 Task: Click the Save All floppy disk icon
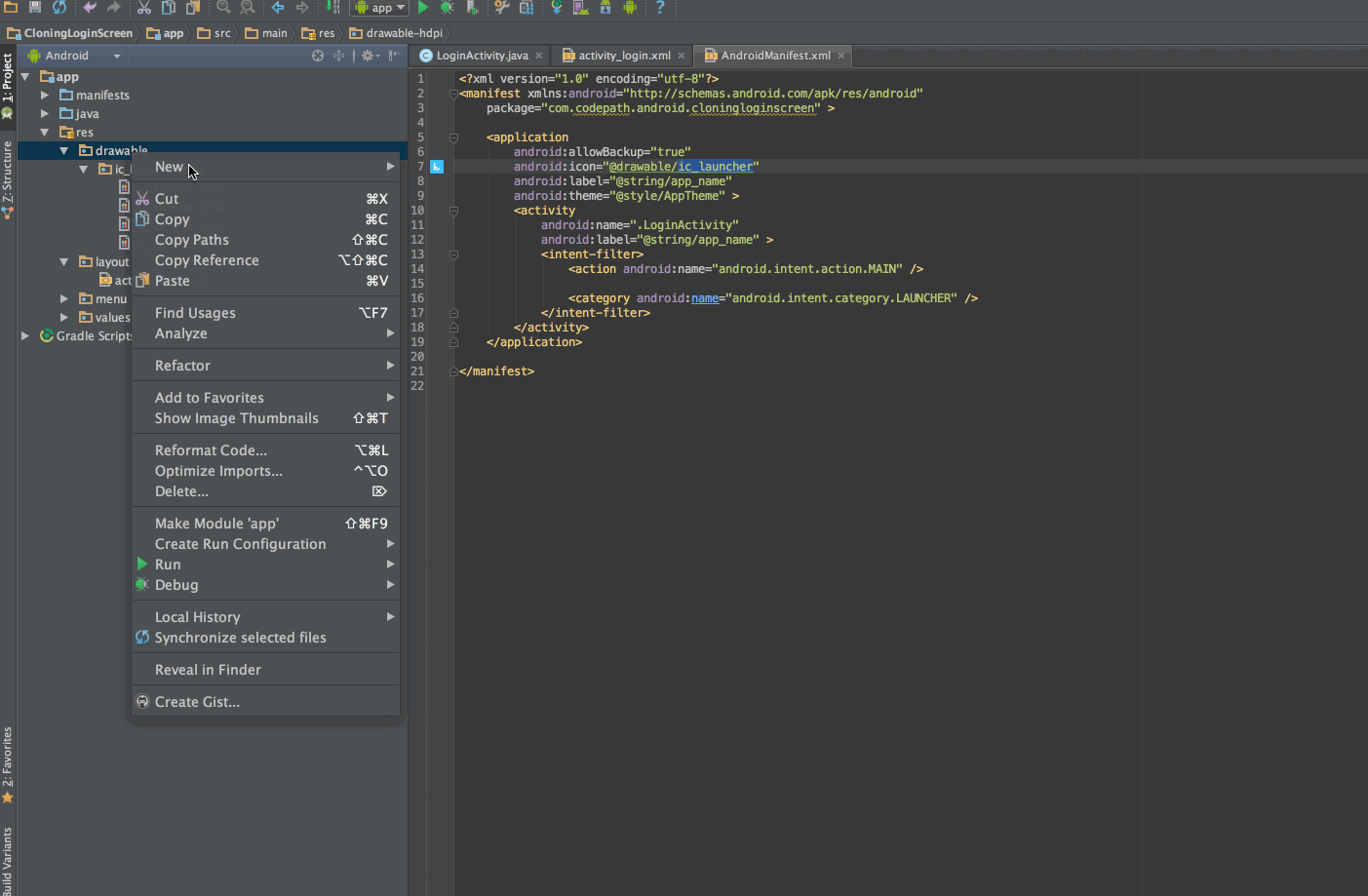(35, 8)
